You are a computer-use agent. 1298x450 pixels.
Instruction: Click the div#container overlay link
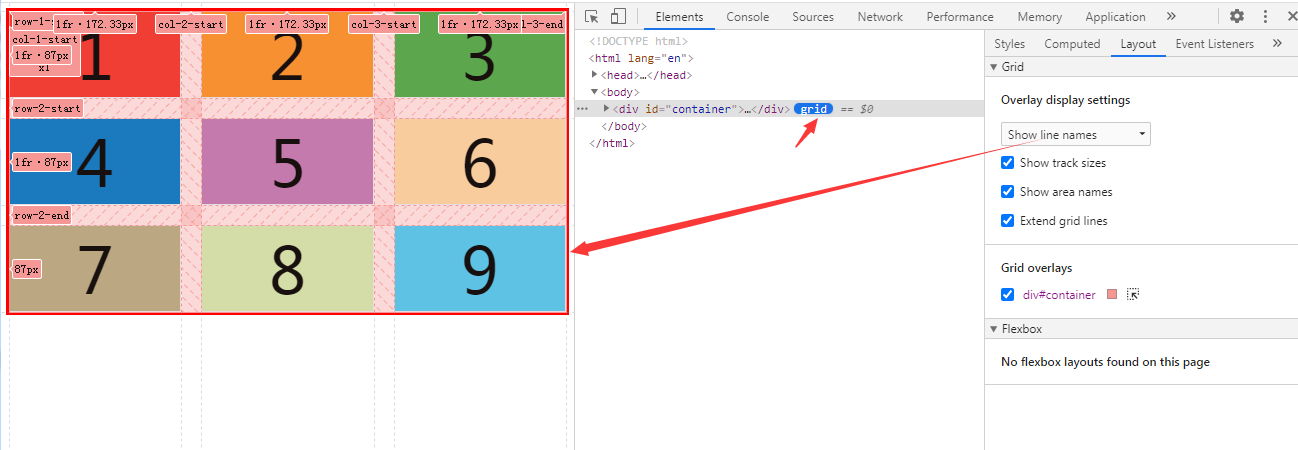click(x=1059, y=295)
